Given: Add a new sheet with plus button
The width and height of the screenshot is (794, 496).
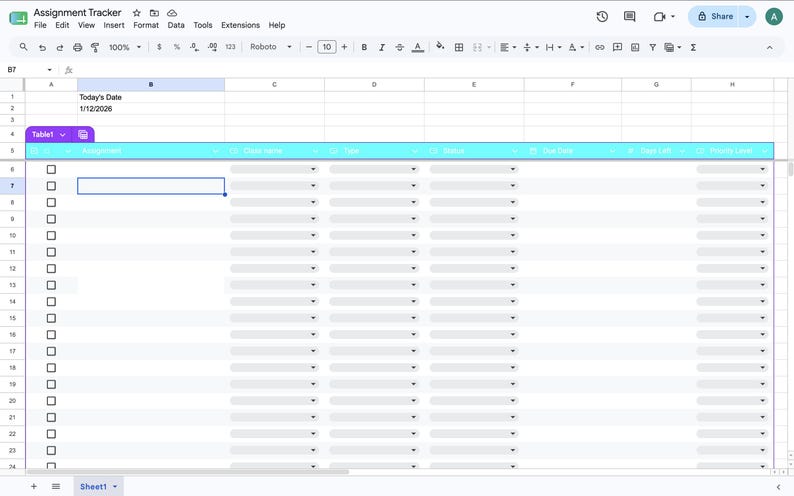Looking at the screenshot, I should click(x=33, y=486).
